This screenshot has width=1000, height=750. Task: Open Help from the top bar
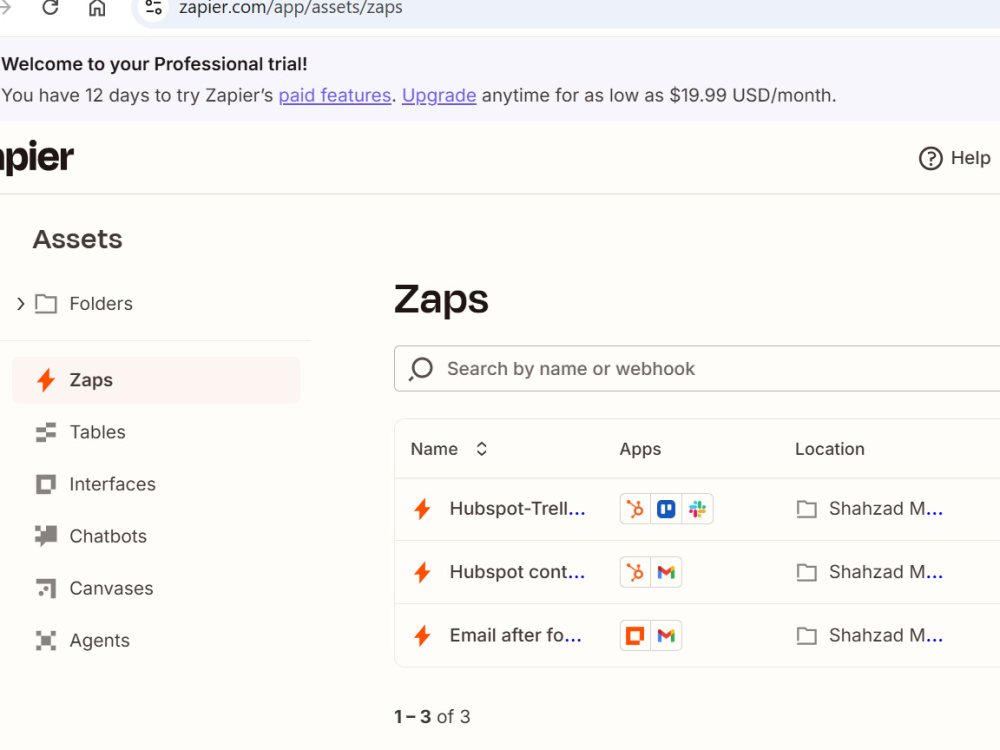[x=955, y=158]
